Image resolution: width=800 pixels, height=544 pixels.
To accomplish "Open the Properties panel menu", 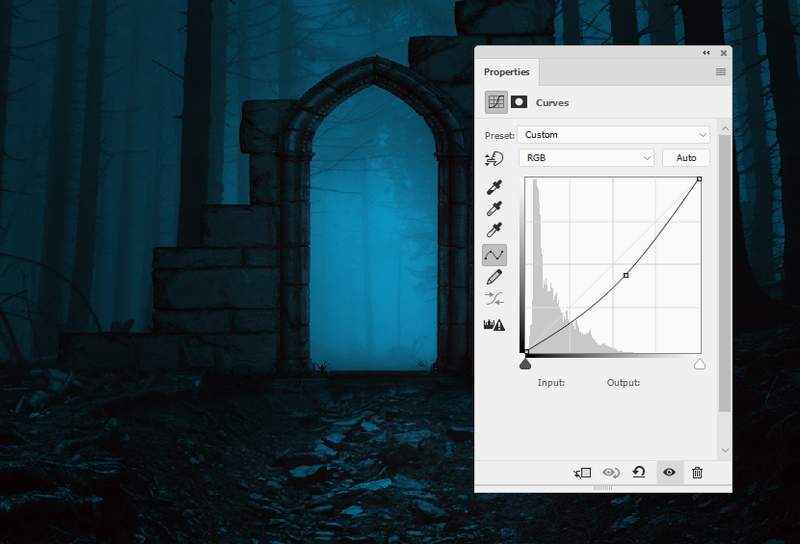I will pyautogui.click(x=720, y=72).
